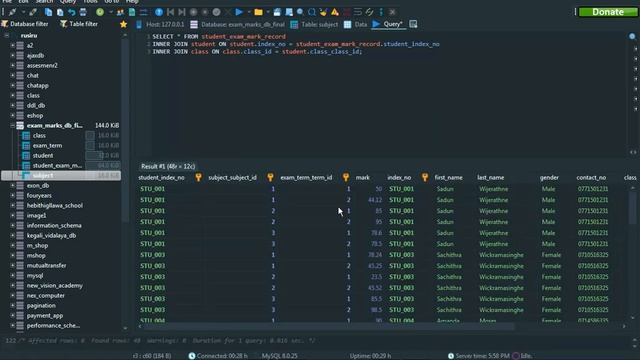640x360 pixels.
Task: Click the Database filter field
Action: pyautogui.click(x=25, y=24)
